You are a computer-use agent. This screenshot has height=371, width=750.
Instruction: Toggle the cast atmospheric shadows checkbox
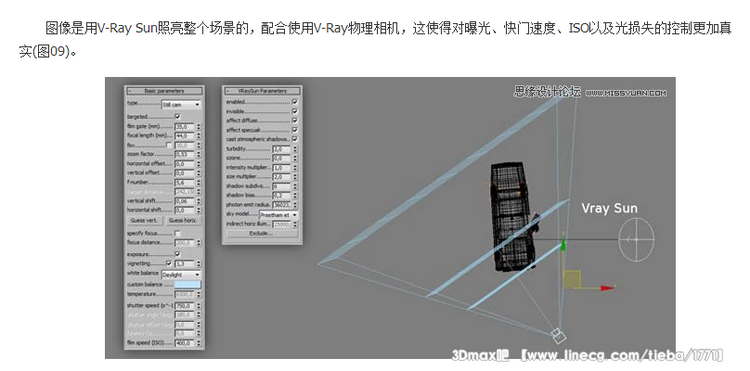(x=295, y=139)
